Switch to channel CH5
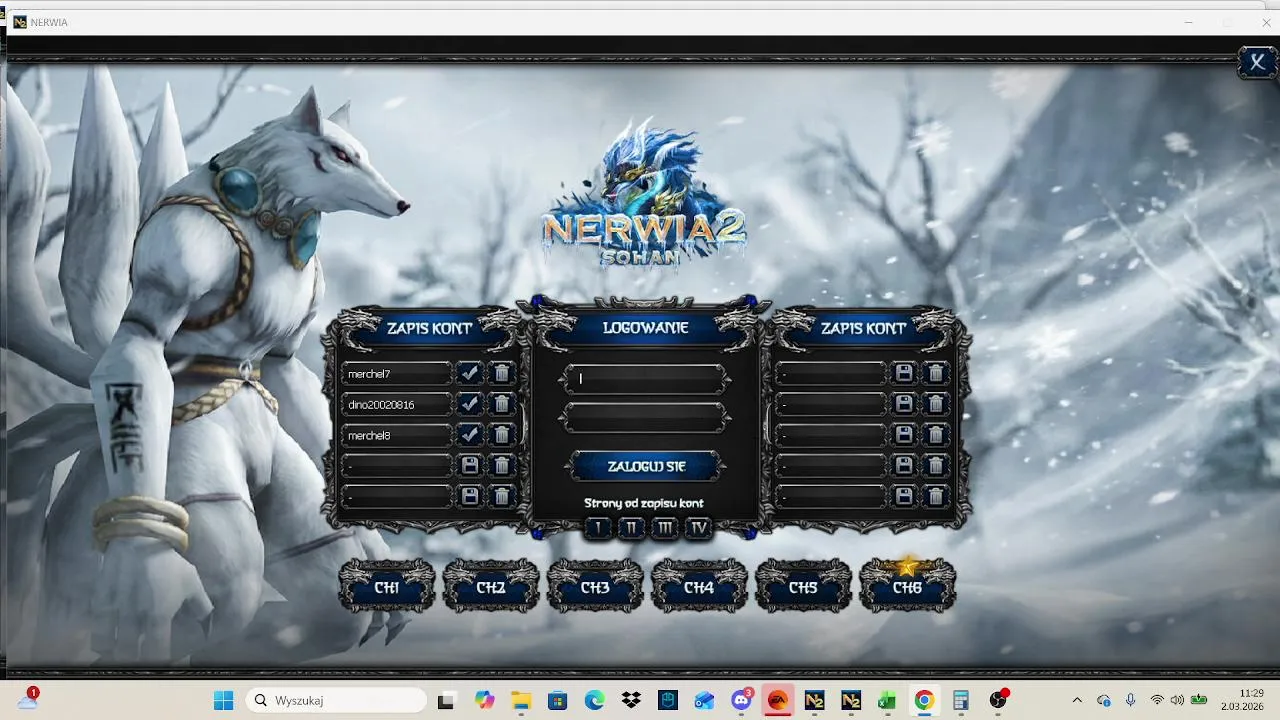This screenshot has height=720, width=1280. click(803, 587)
